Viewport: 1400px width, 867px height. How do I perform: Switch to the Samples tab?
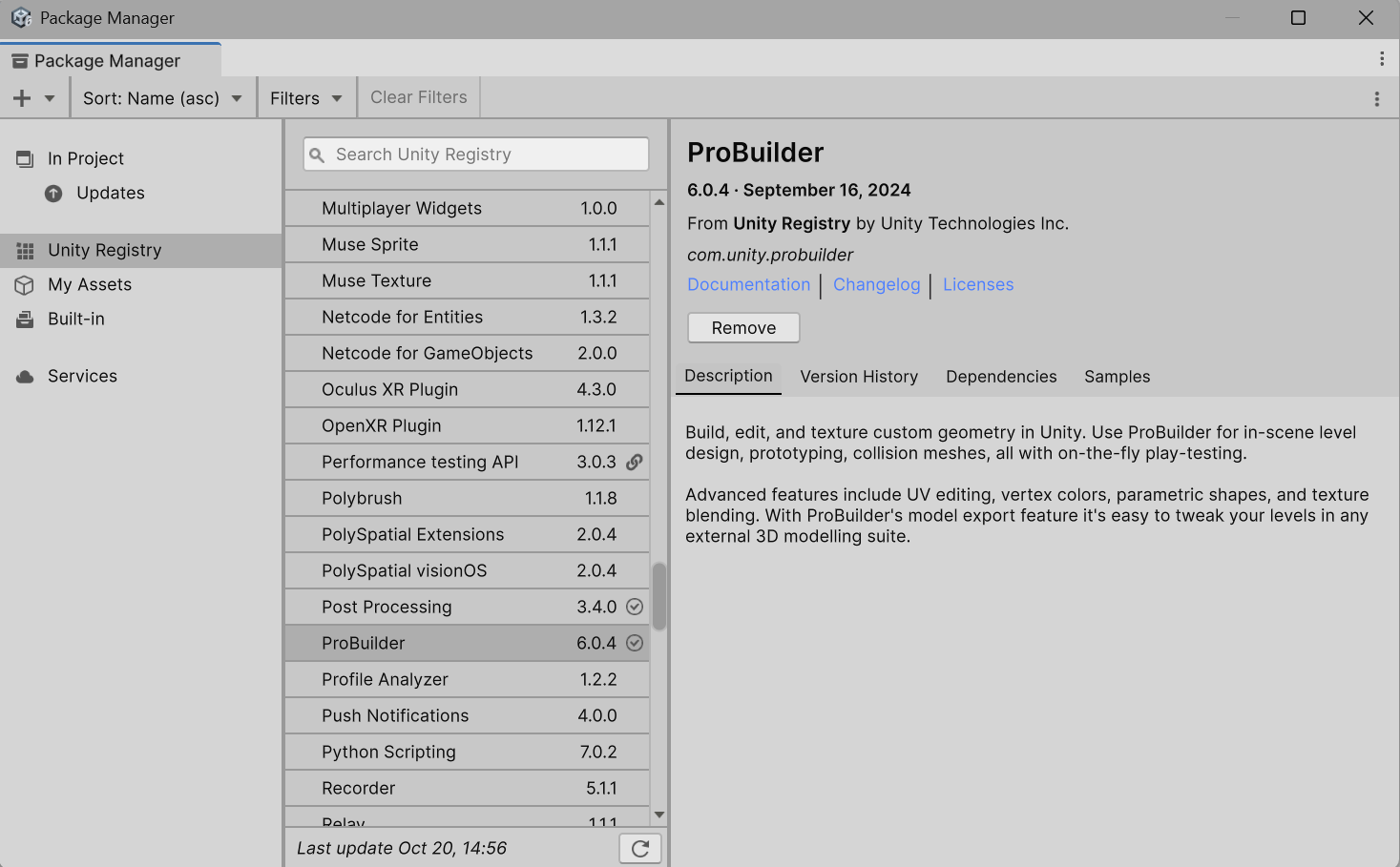click(1117, 377)
